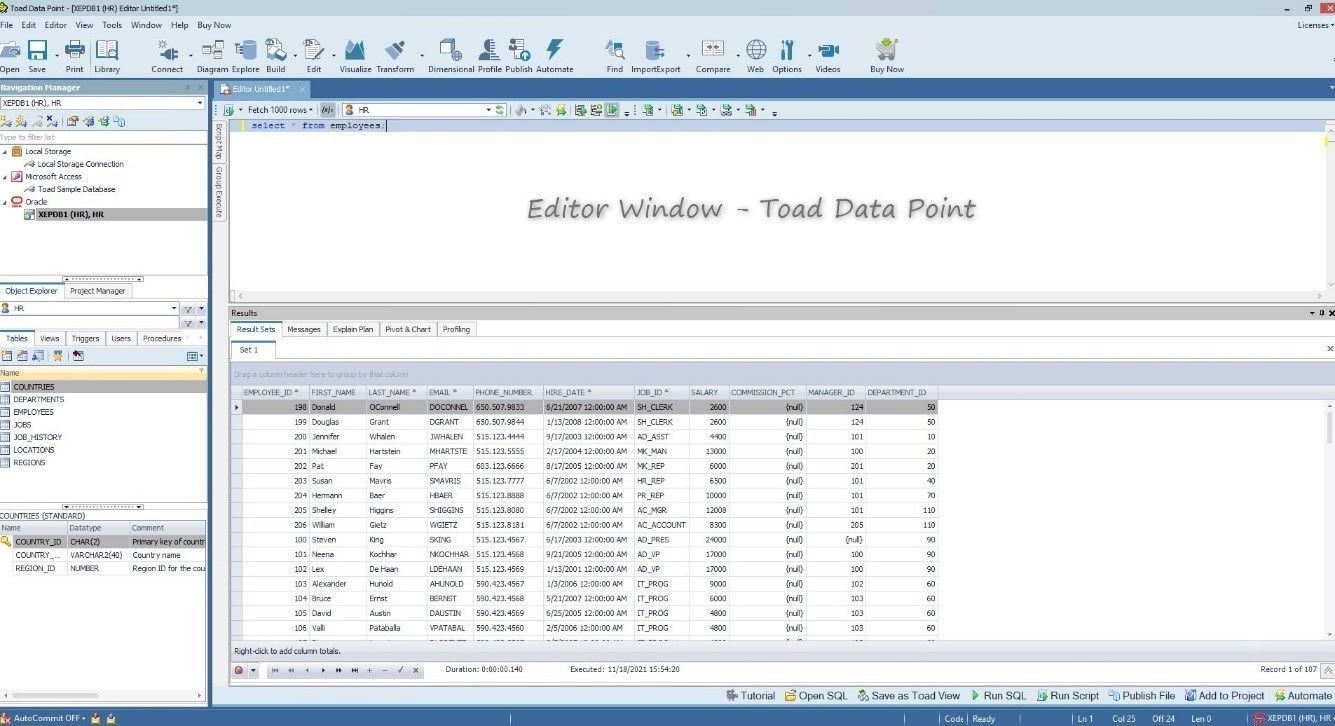
Task: Open dropdown arrow next to Connect
Action: pos(191,54)
